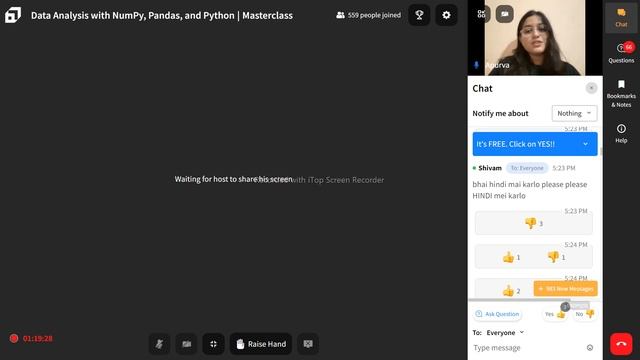The image size is (640, 360).
Task: Open the Help tab
Action: coord(621,133)
